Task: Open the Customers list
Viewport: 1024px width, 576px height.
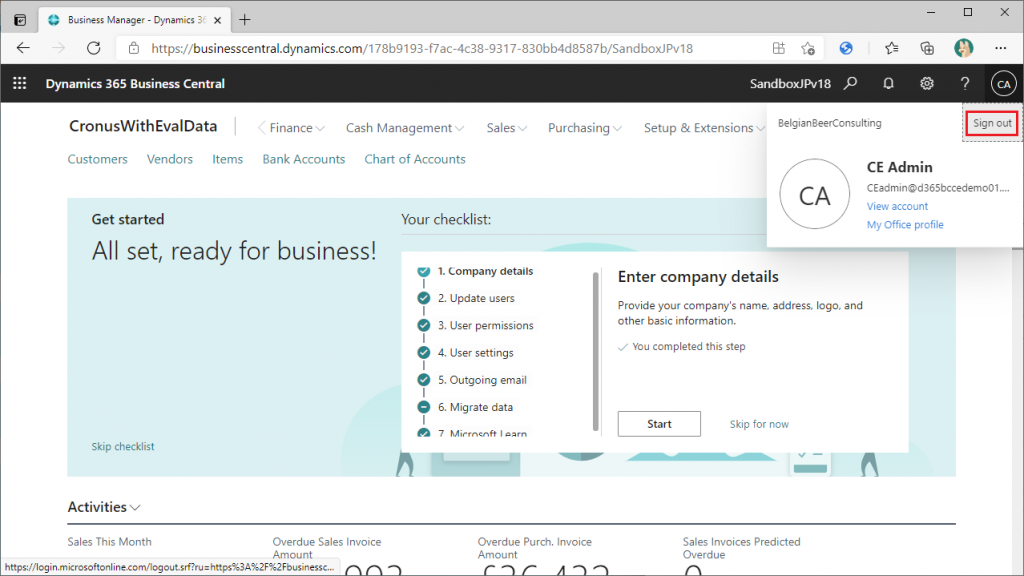Action: [97, 159]
